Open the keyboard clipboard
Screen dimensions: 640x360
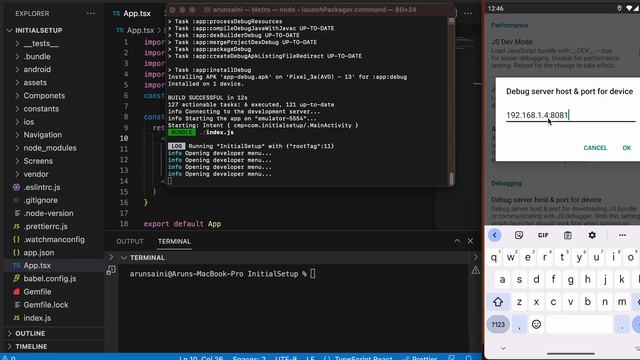567,235
